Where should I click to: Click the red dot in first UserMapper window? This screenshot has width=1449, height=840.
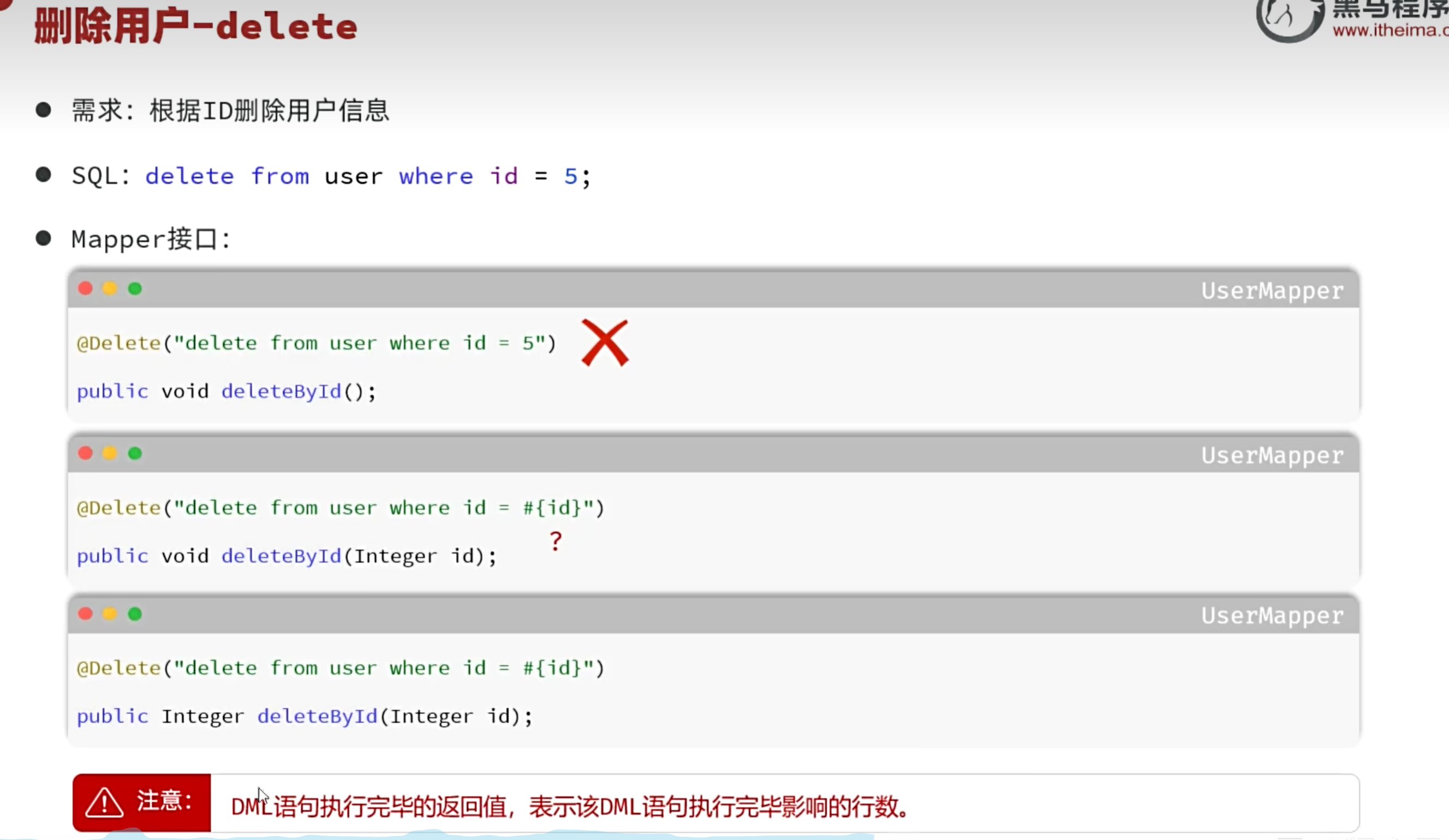[x=86, y=288]
